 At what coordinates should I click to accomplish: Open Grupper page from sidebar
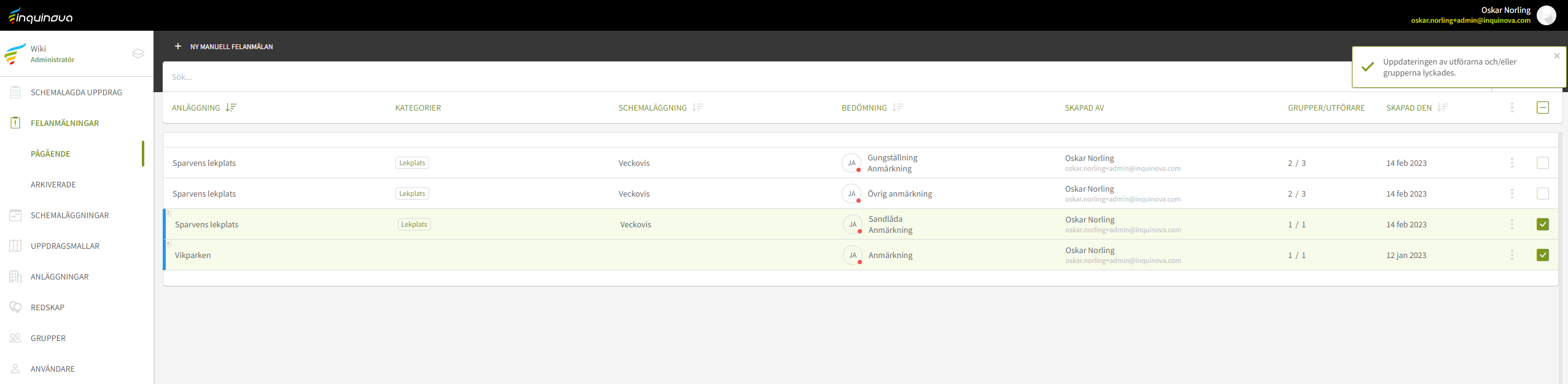pos(48,338)
